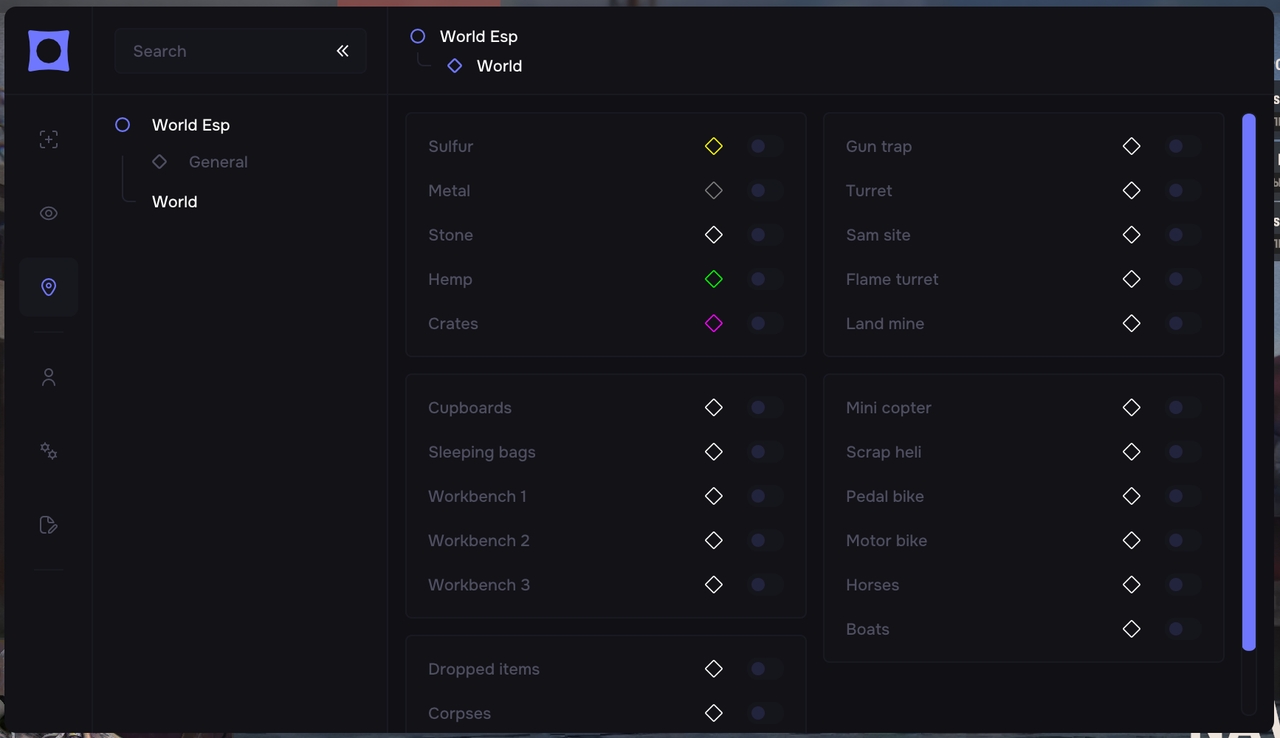
Task: Click the document edit icon in sidebar
Action: coord(48,525)
